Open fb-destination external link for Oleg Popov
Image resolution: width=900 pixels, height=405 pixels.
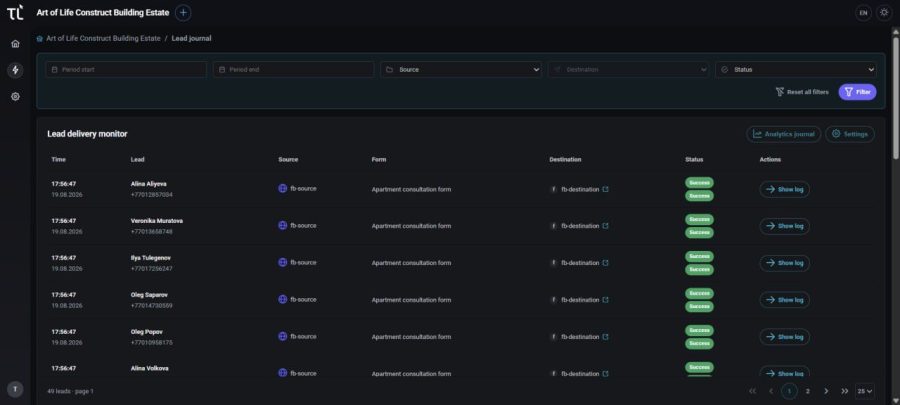[x=606, y=337]
